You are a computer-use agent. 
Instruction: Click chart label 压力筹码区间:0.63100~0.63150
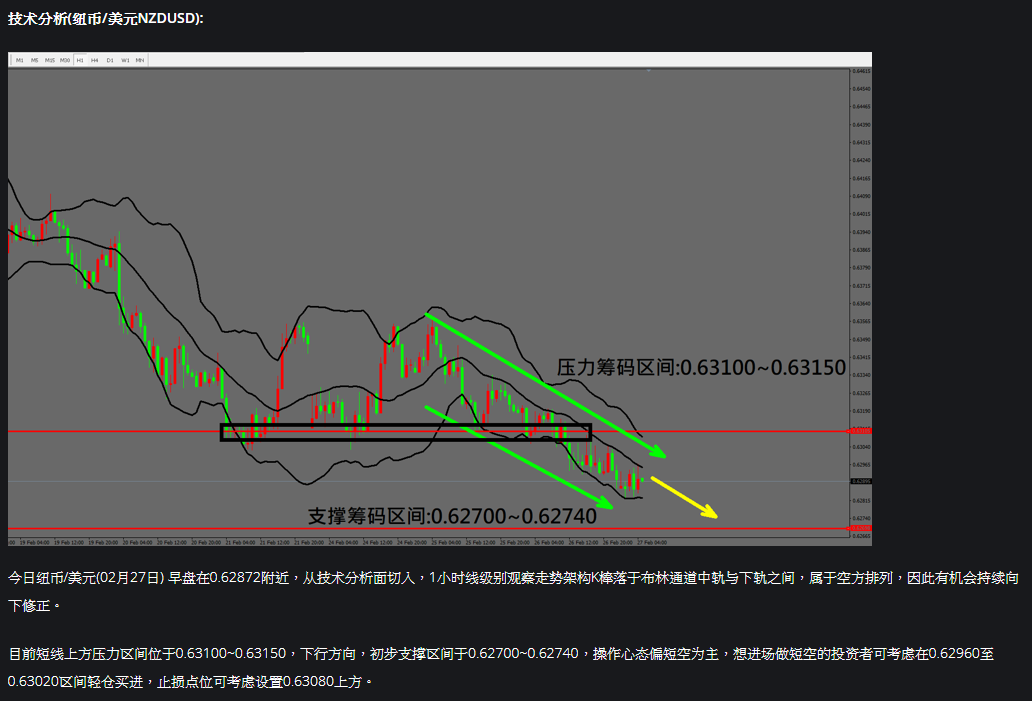tap(701, 367)
